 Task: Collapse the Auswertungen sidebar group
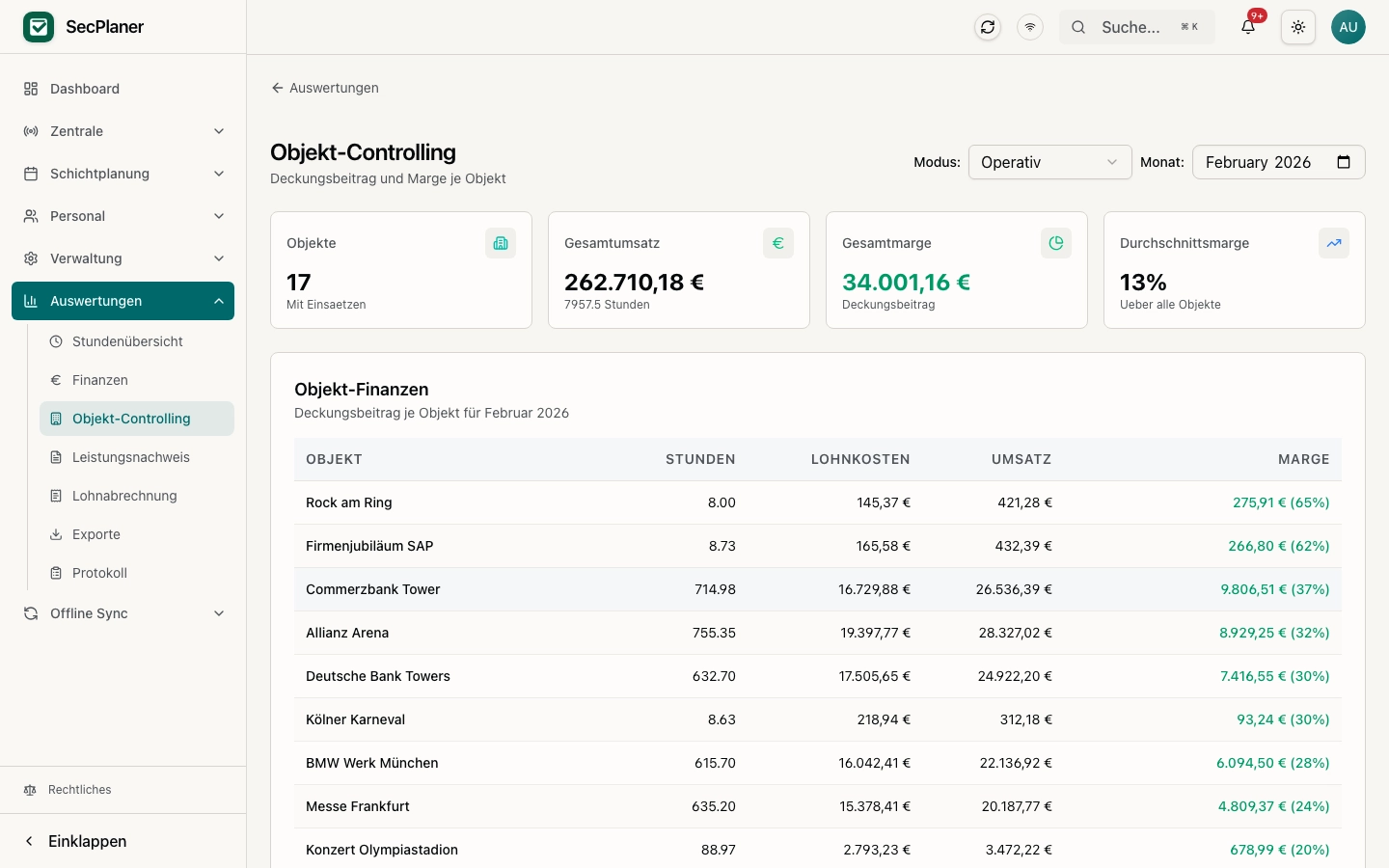pos(123,301)
